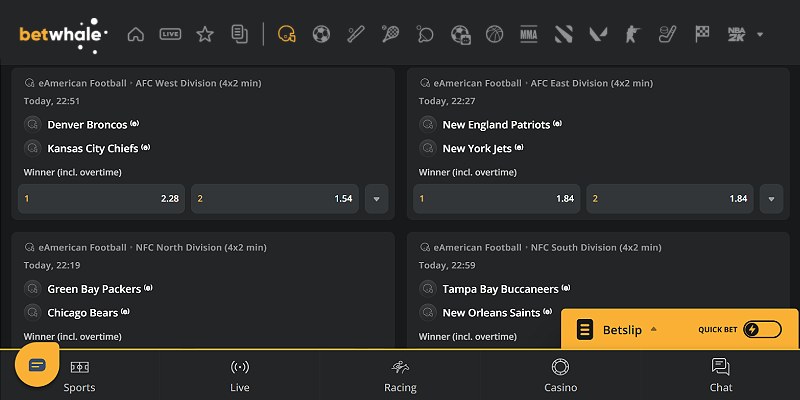Select the American Football helmet icon
Screen dimensions: 800x400
(x=287, y=35)
